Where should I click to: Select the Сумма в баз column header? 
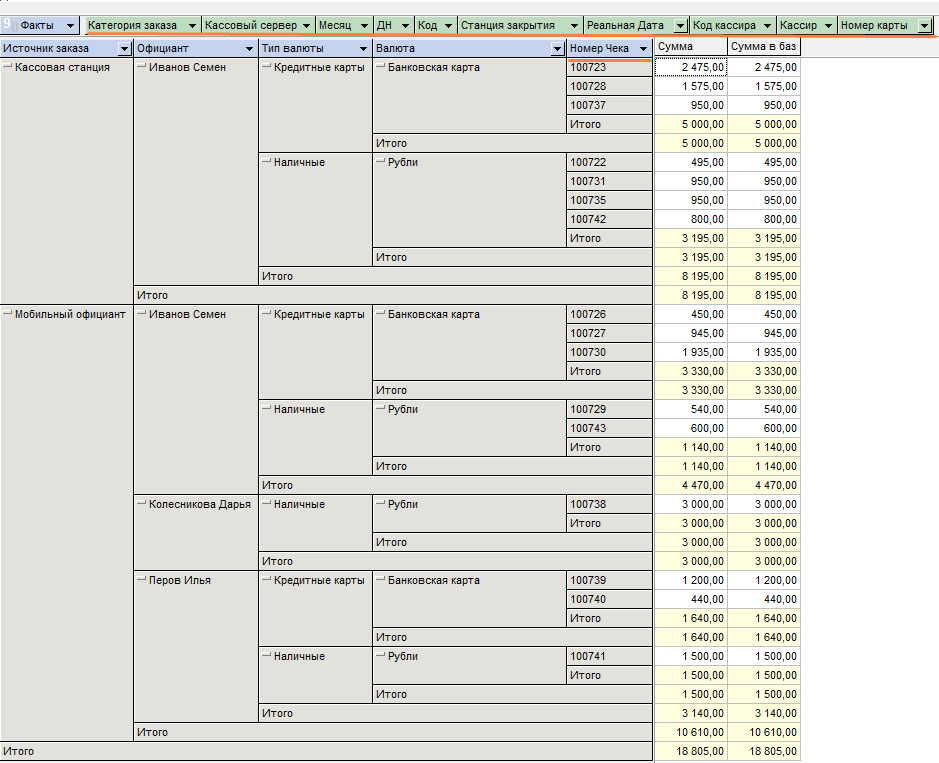click(763, 47)
